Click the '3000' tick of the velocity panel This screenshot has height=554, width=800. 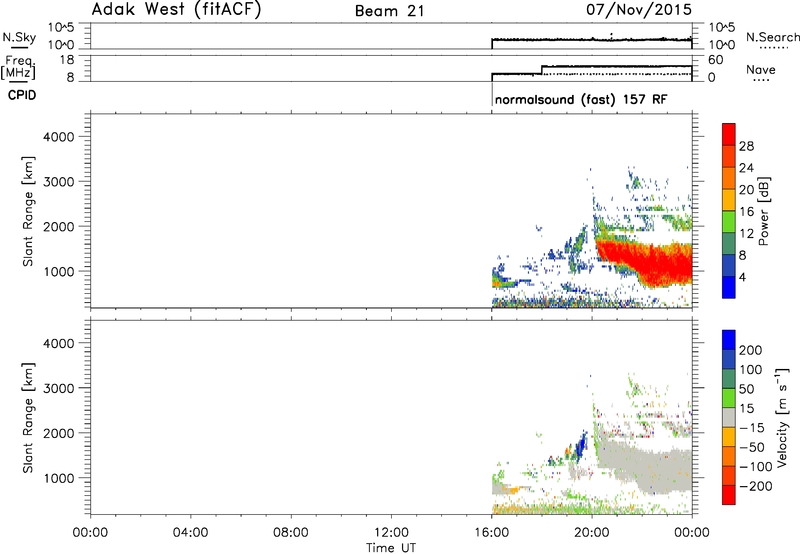(59, 388)
